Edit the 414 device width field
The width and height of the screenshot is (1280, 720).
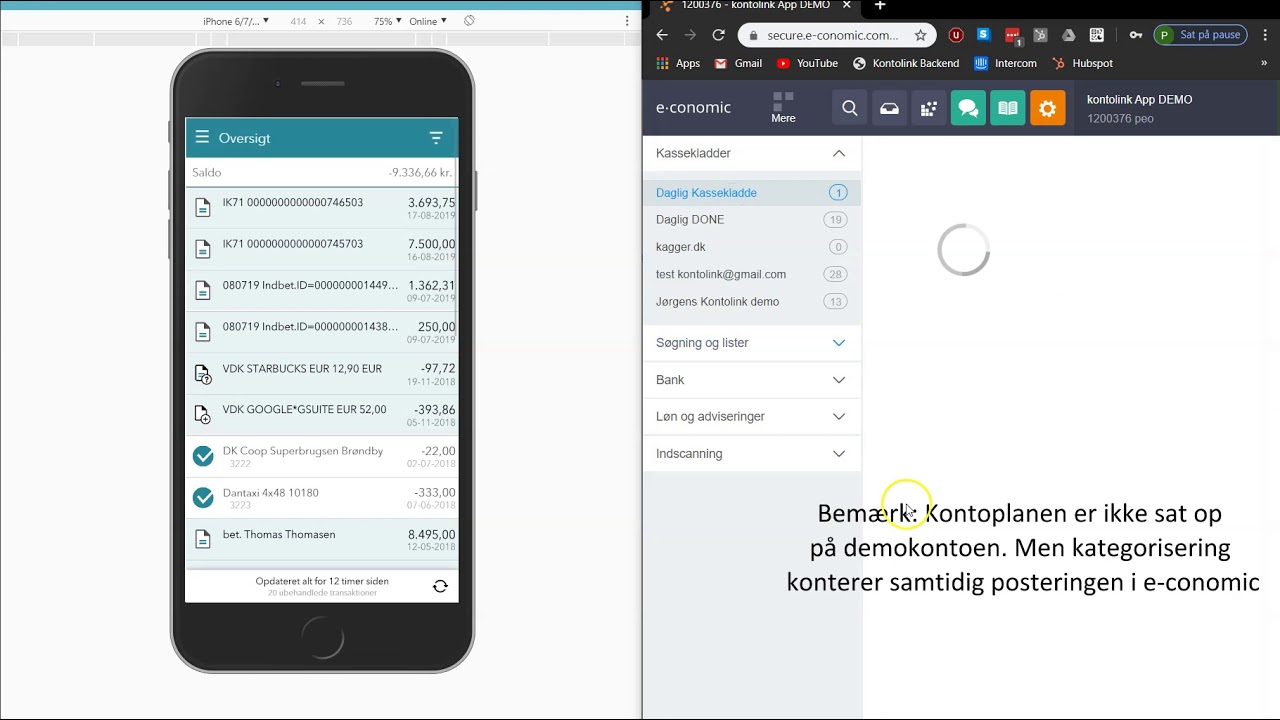[x=298, y=21]
